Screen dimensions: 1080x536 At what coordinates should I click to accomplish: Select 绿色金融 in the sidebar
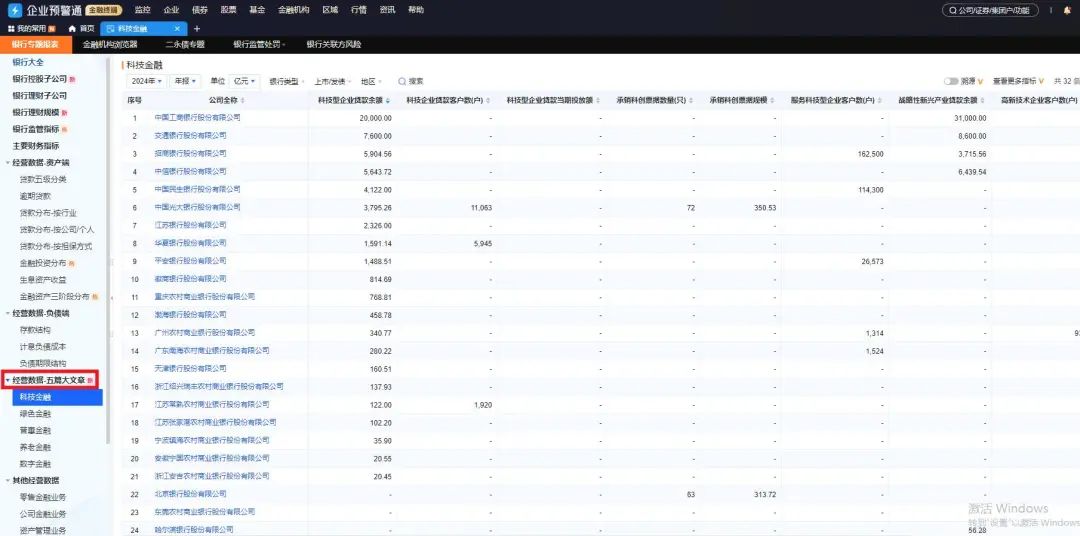pos(35,414)
